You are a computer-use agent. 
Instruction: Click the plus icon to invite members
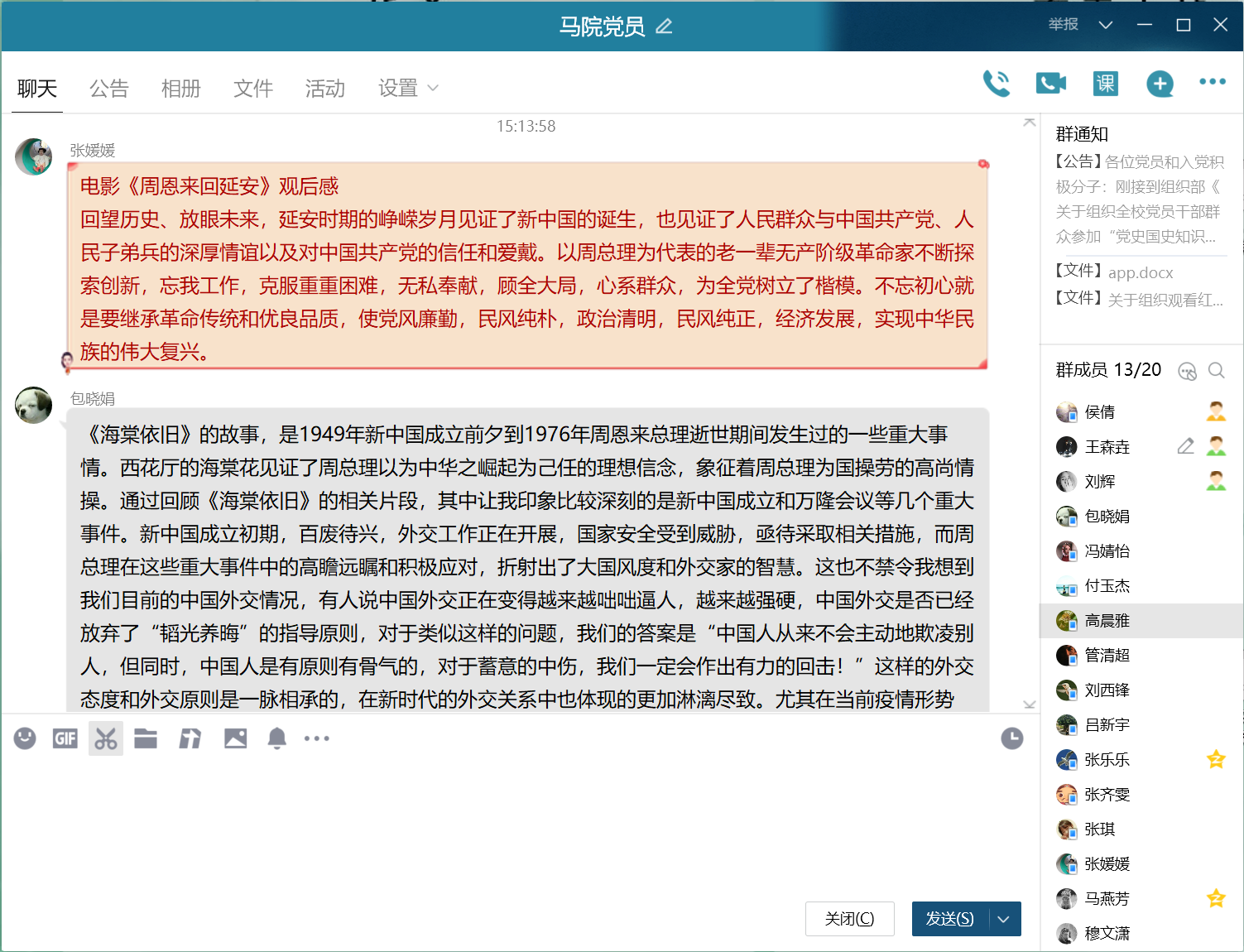coord(1160,84)
